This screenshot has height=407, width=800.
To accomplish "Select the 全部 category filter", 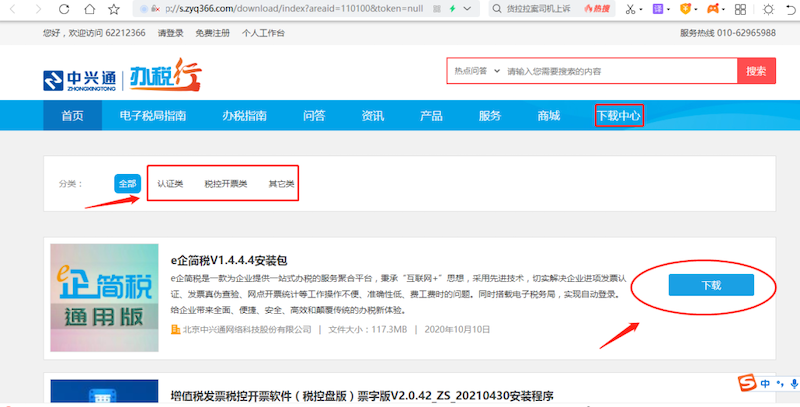I will pyautogui.click(x=127, y=184).
